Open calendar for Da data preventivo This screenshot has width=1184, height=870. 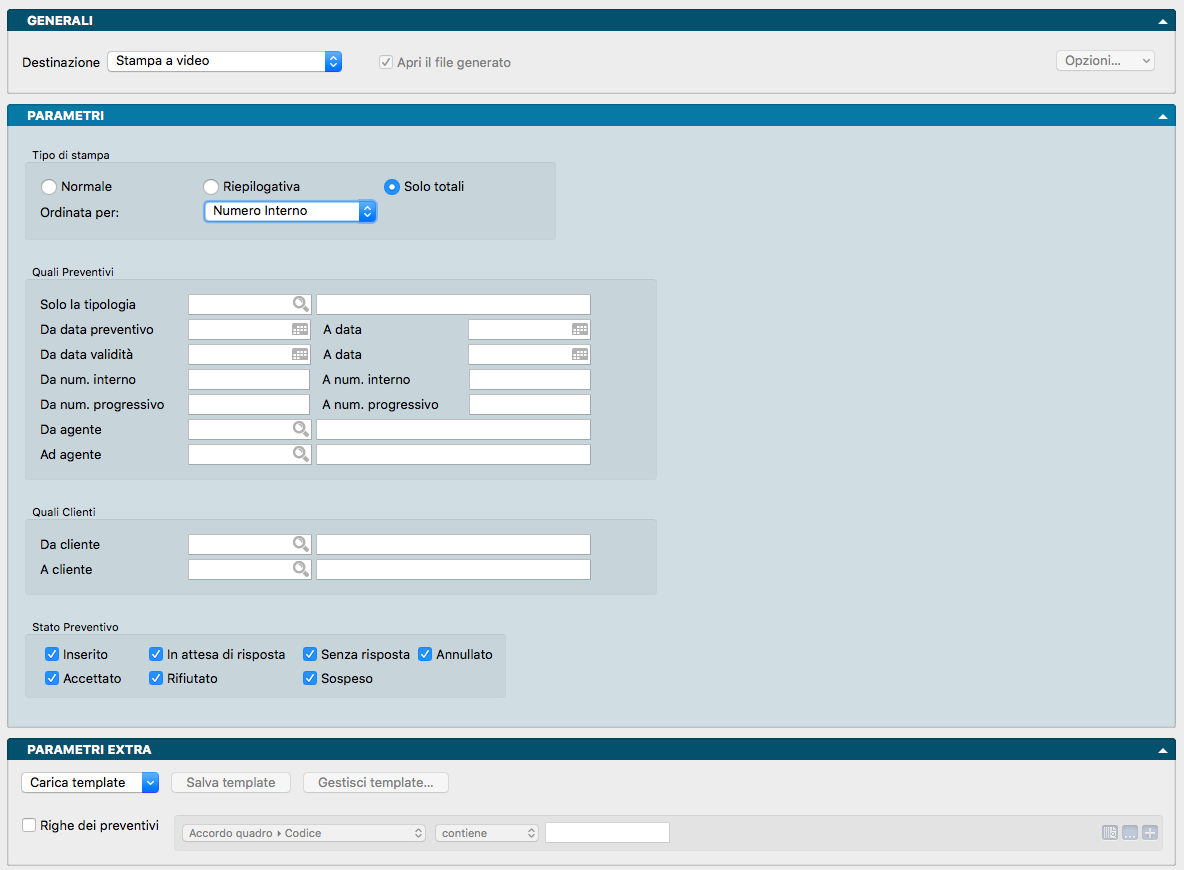300,329
